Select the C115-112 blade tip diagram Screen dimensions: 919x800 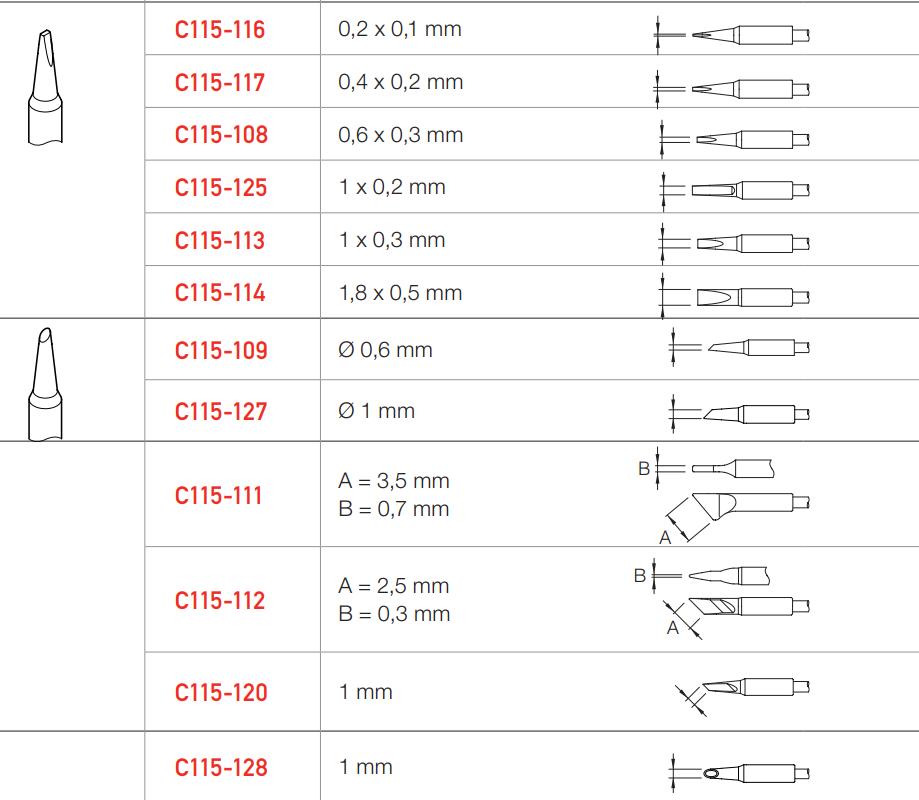pos(723,599)
